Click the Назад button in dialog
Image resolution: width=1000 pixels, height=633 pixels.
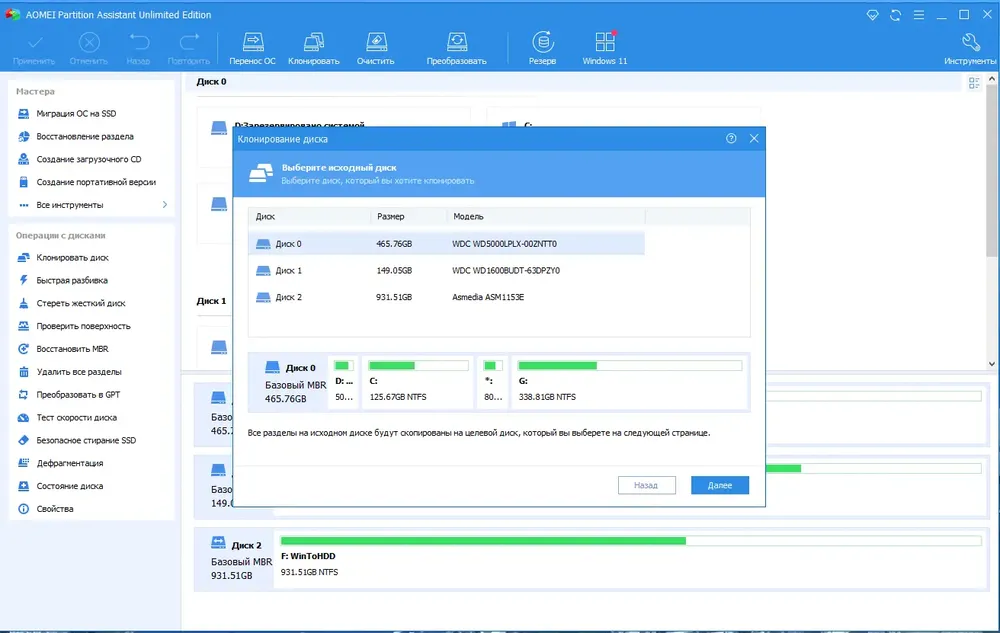tap(646, 485)
